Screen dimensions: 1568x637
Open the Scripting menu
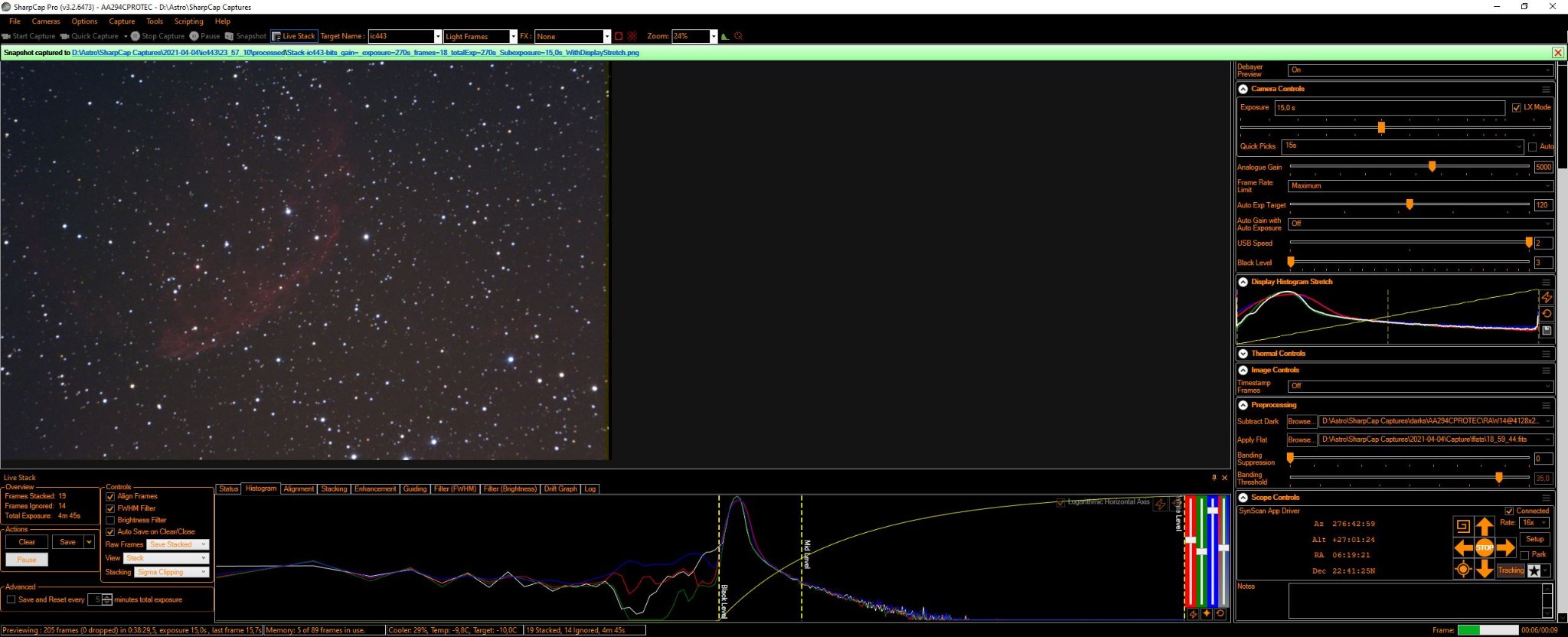[188, 21]
